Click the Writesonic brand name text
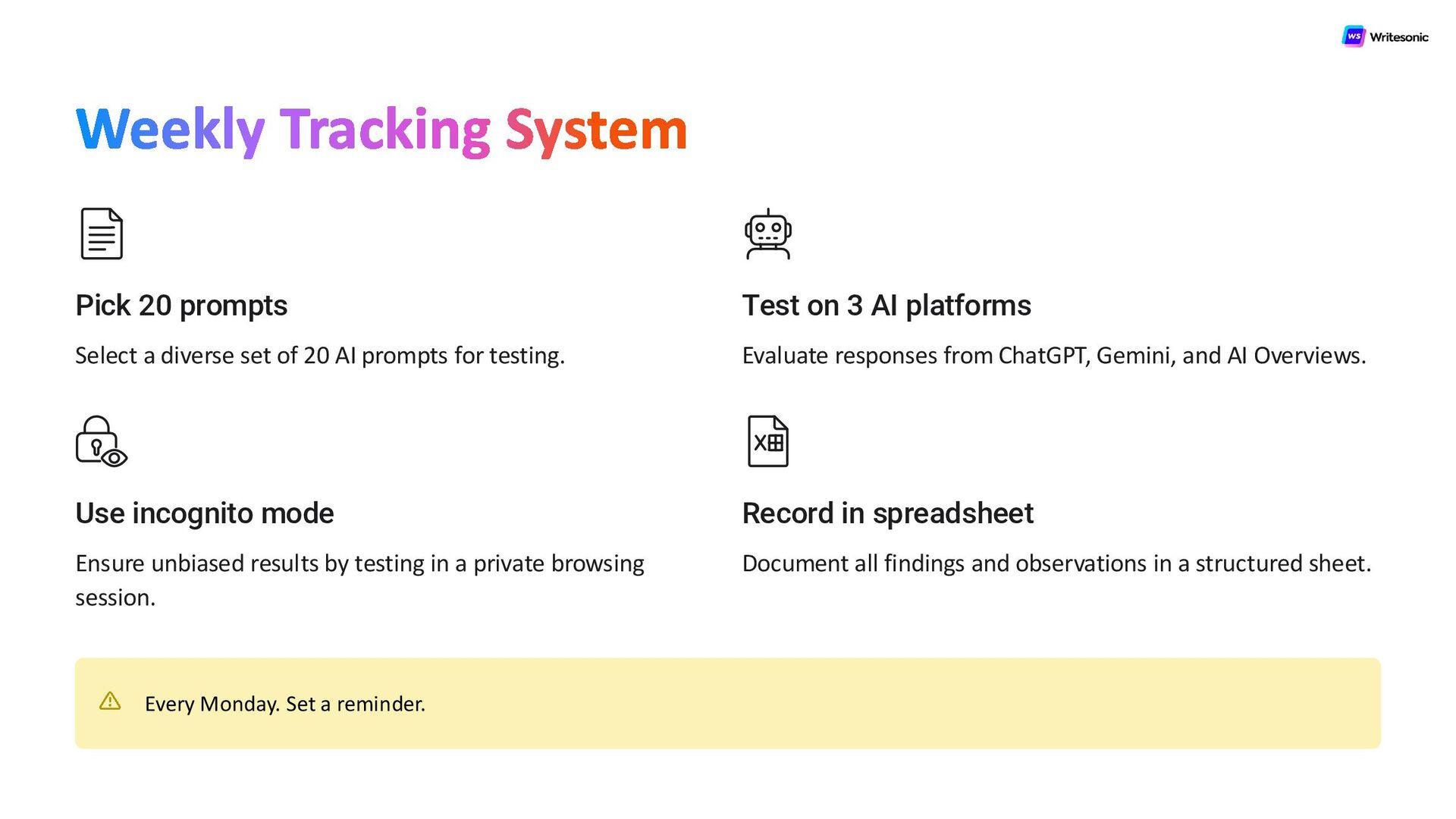Viewport: 1456px width, 819px height. click(x=1398, y=37)
